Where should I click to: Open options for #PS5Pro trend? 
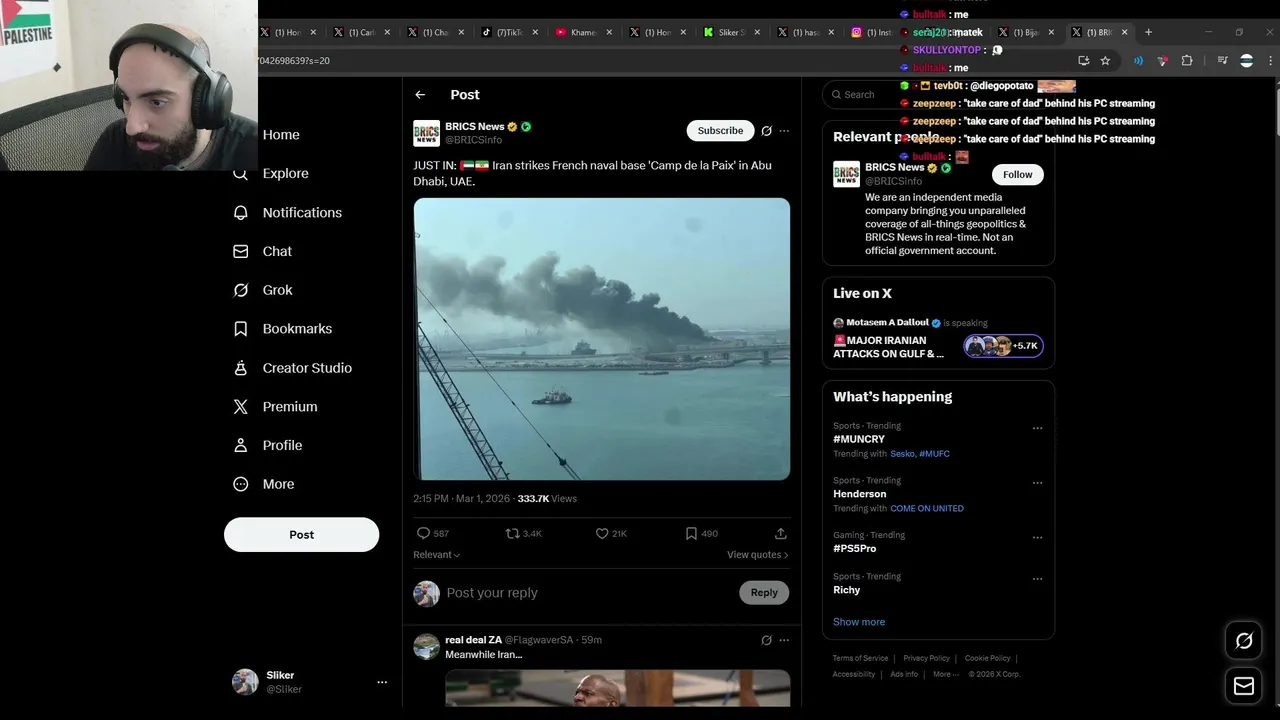point(1037,537)
